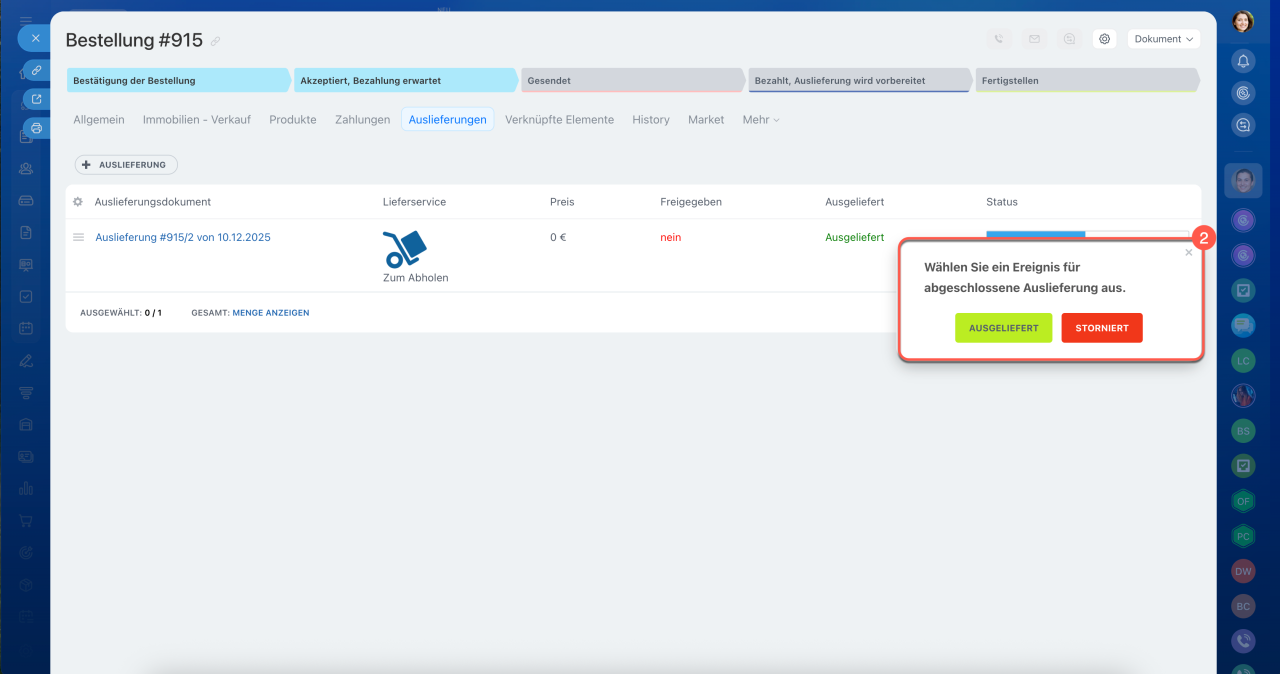Open row actions menu for Auslieferung #915/2
This screenshot has height=674, width=1280.
[x=78, y=238]
